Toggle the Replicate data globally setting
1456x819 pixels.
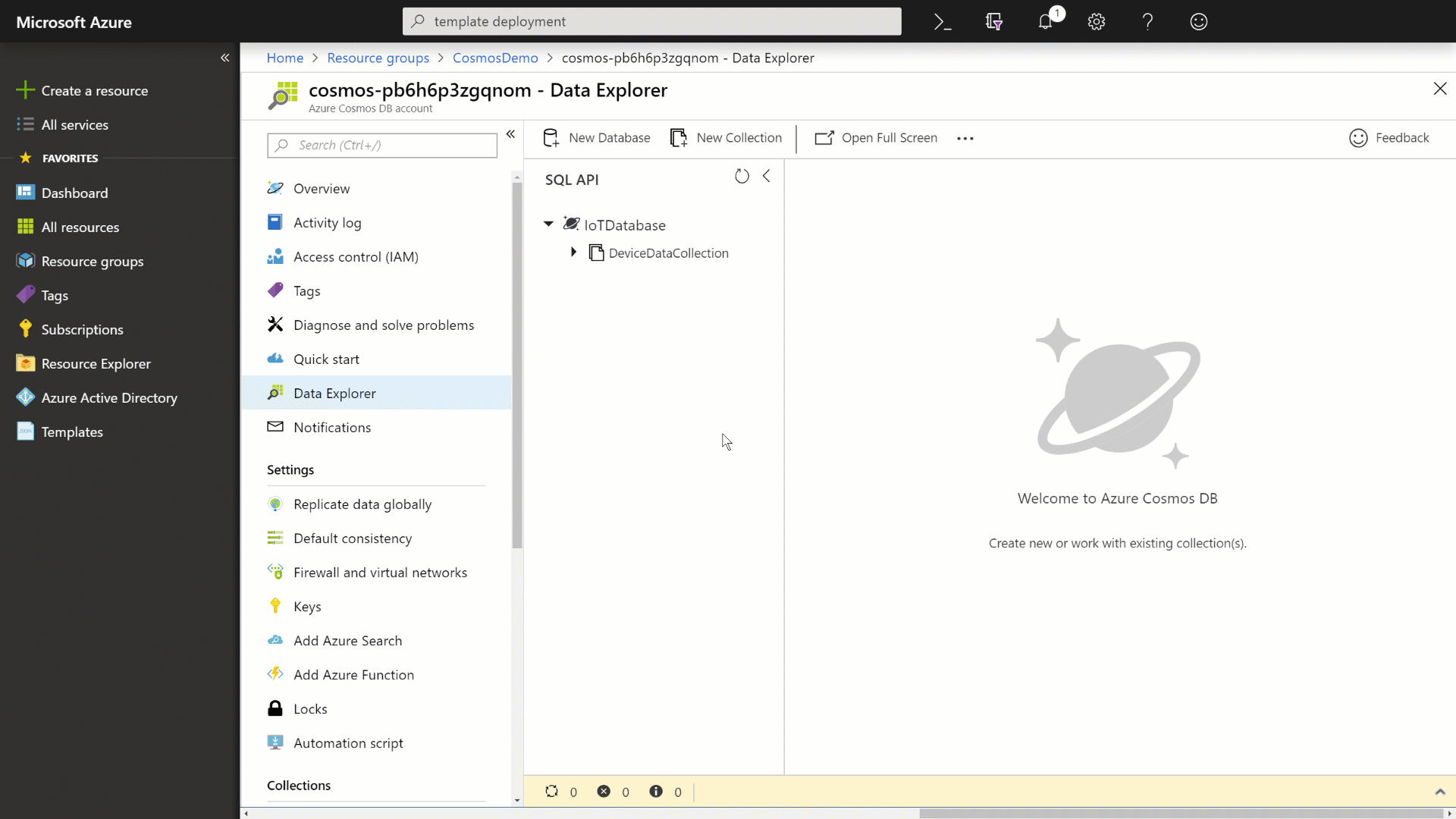click(x=362, y=504)
